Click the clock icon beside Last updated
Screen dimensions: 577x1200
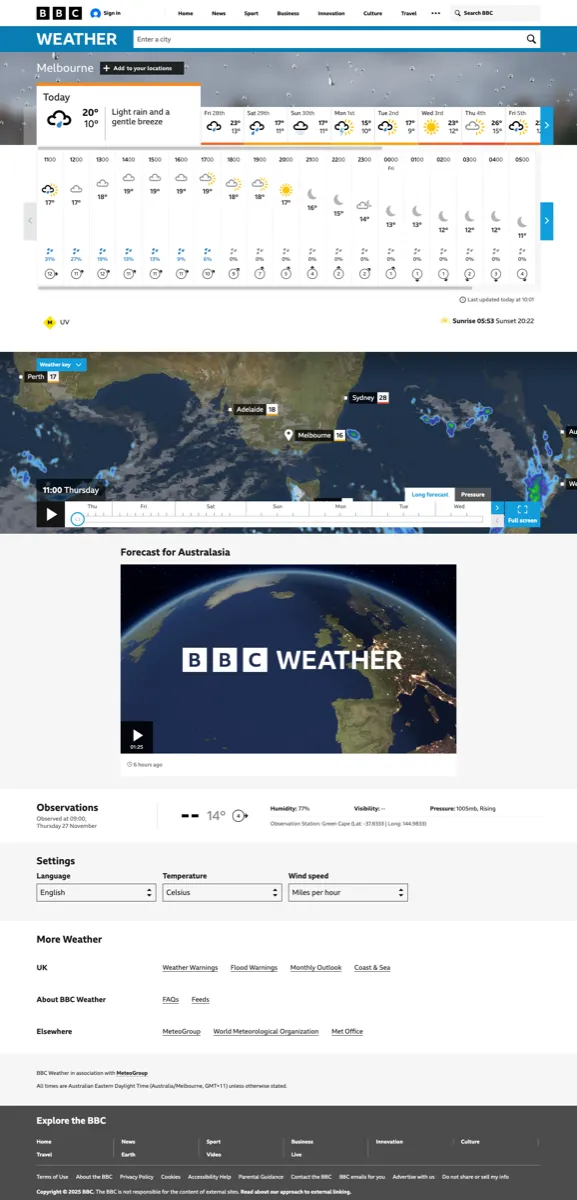point(462,299)
